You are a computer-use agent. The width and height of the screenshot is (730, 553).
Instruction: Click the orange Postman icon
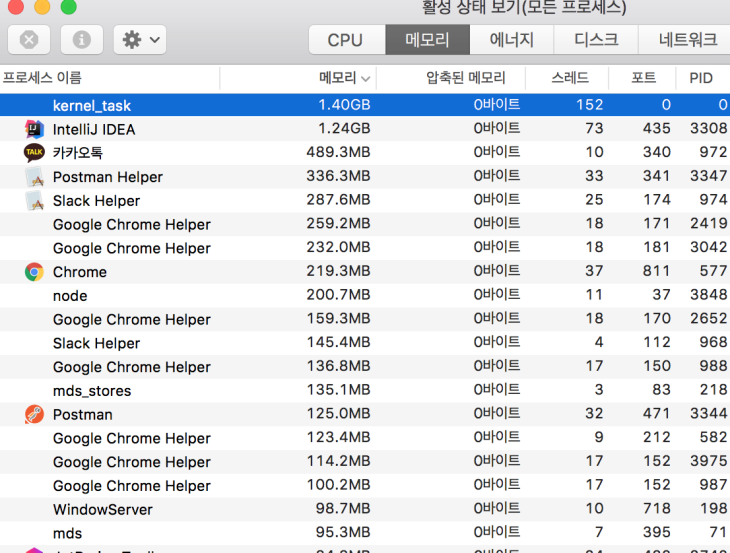click(34, 414)
